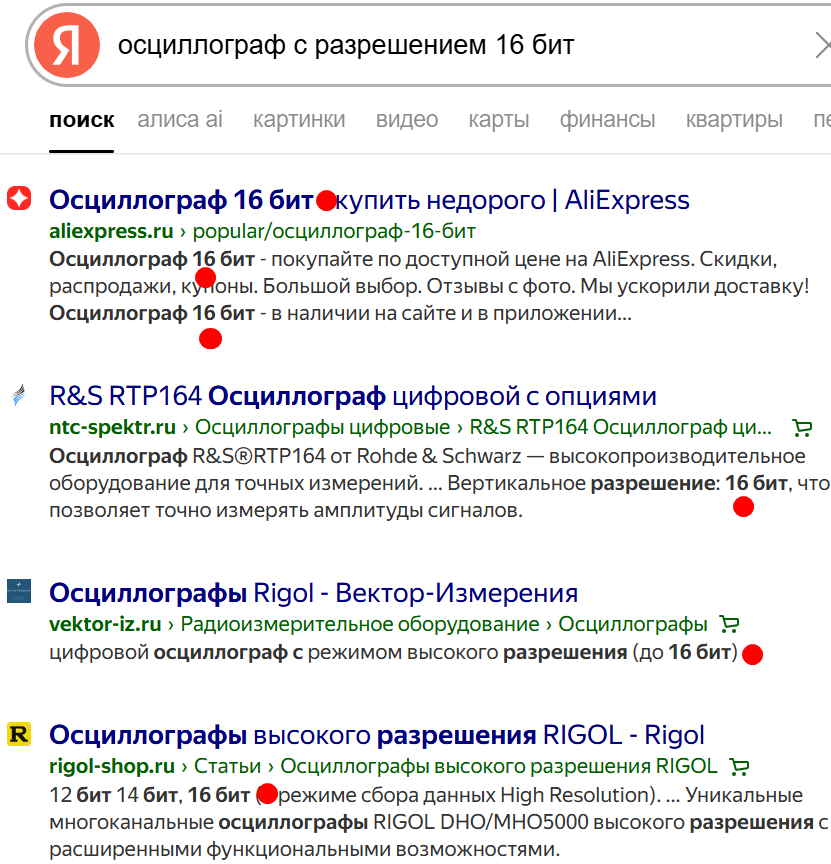Open 'popular/осциллограф-16-бит' breadcrumb link
831x864 pixels.
coord(334,231)
